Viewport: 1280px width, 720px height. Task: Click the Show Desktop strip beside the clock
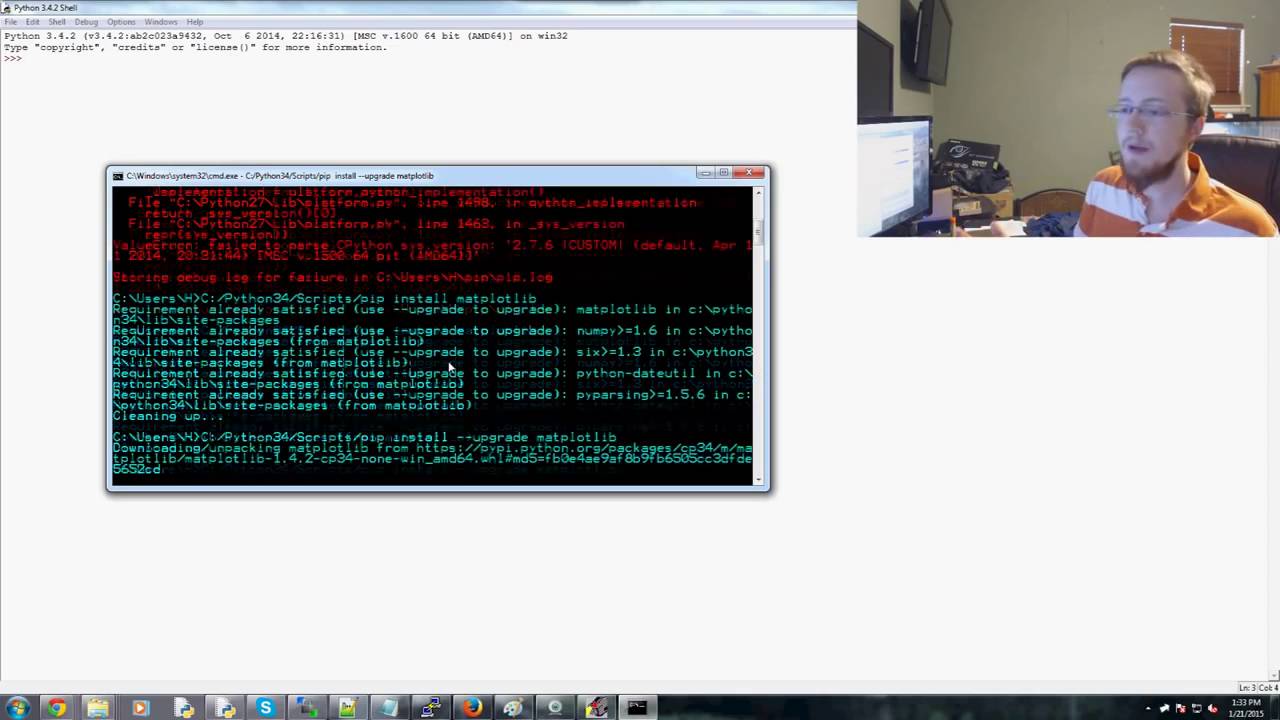(1275, 708)
